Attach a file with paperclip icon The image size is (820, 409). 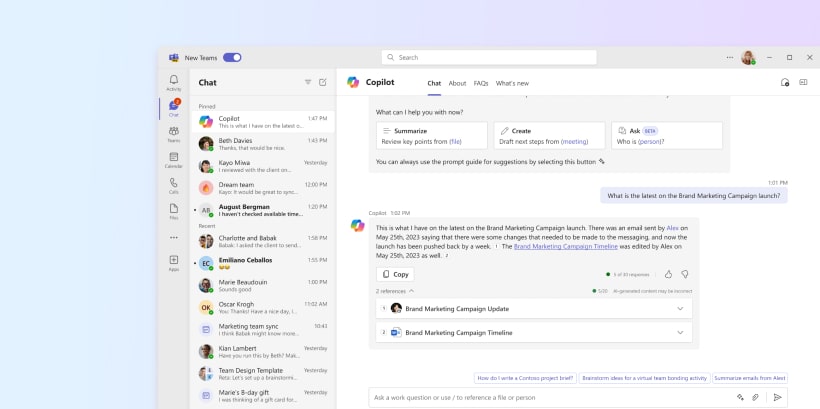(756, 397)
